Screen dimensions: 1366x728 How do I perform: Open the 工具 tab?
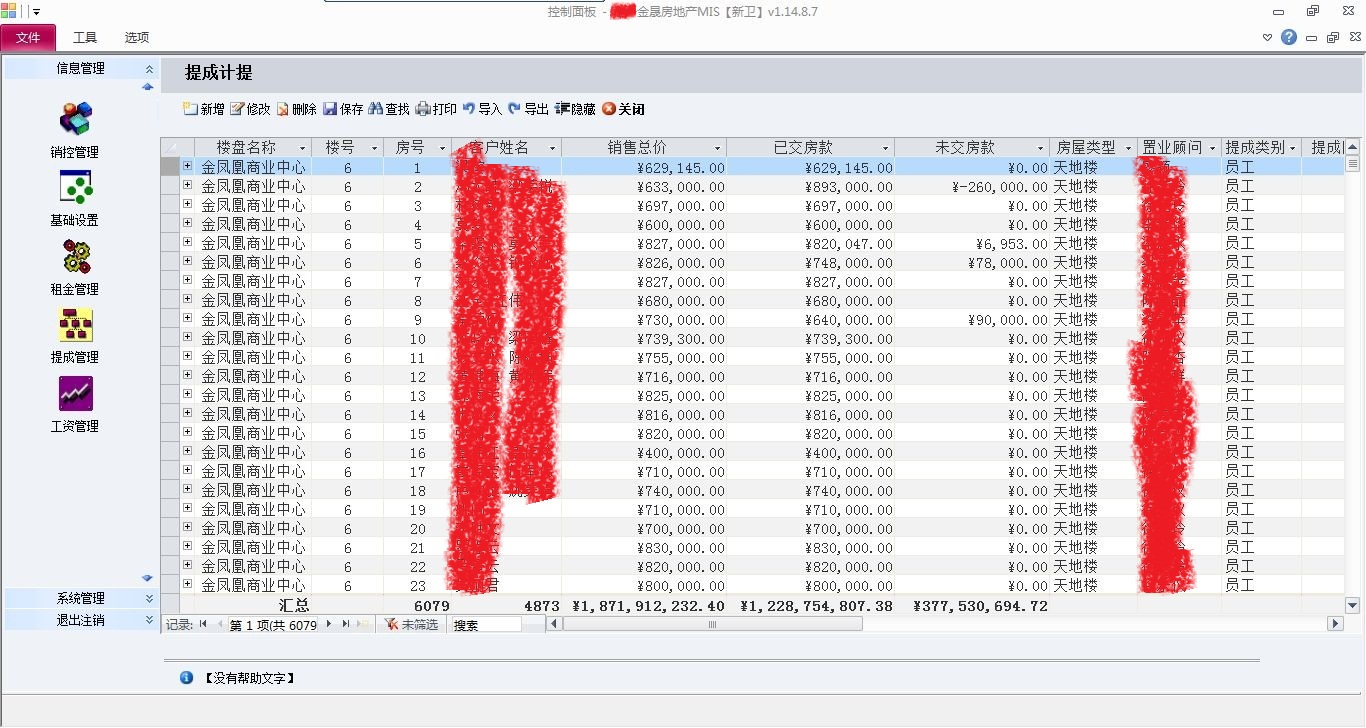[x=85, y=38]
